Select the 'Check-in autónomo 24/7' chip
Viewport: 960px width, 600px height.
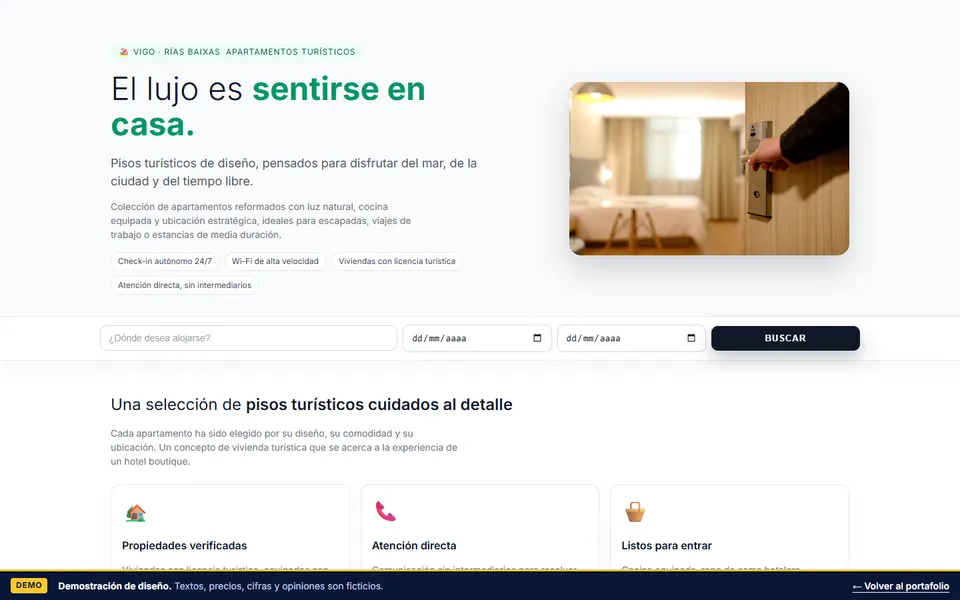coord(165,261)
